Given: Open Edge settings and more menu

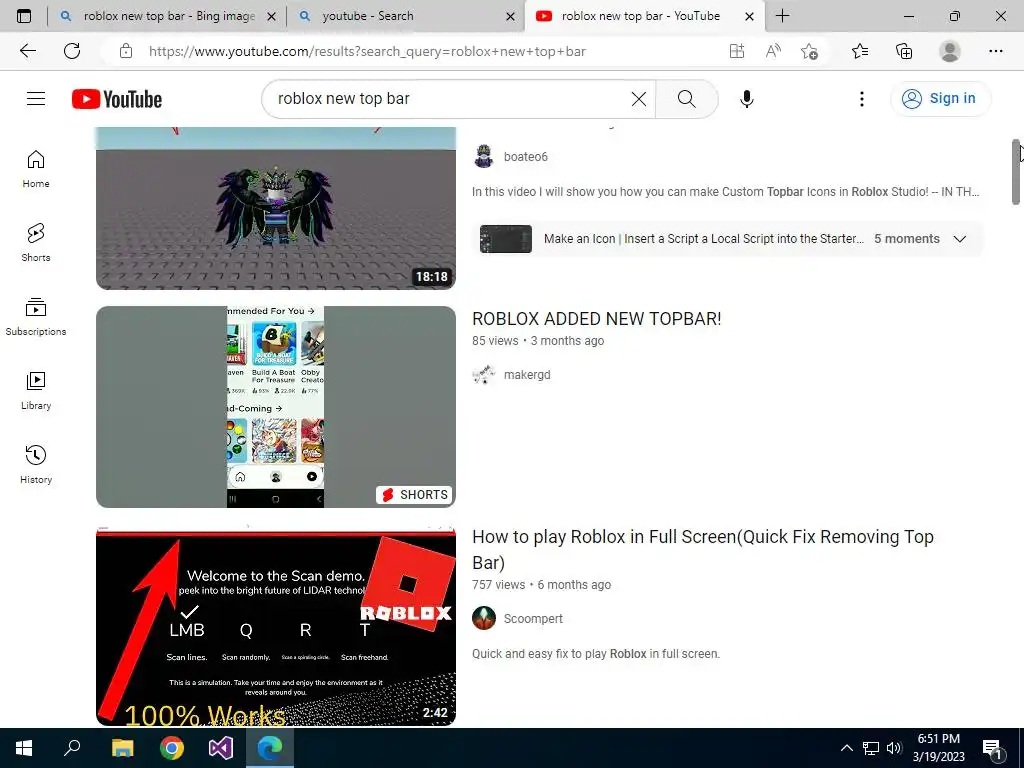Looking at the screenshot, I should [995, 51].
